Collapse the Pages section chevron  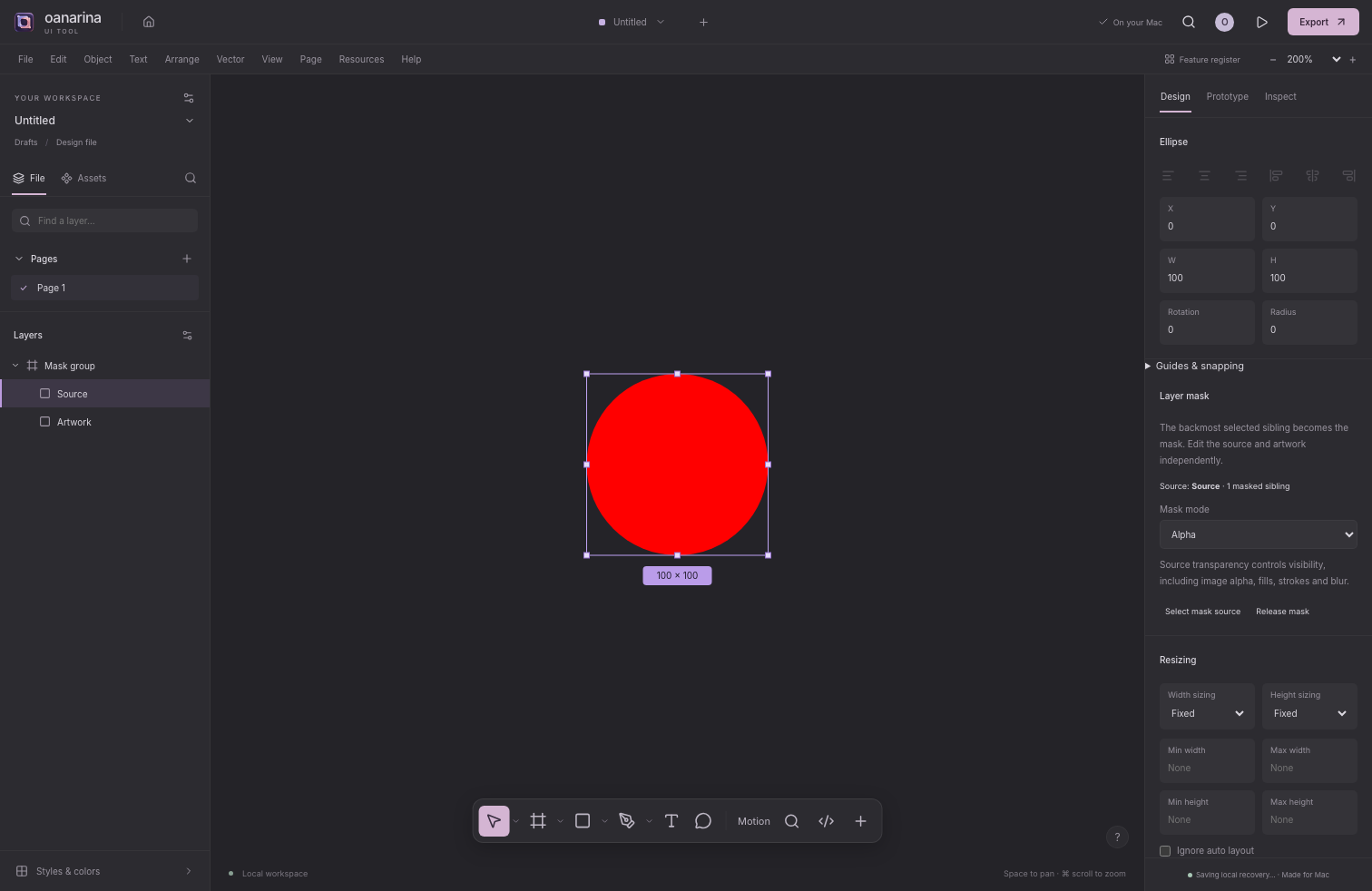click(x=19, y=259)
